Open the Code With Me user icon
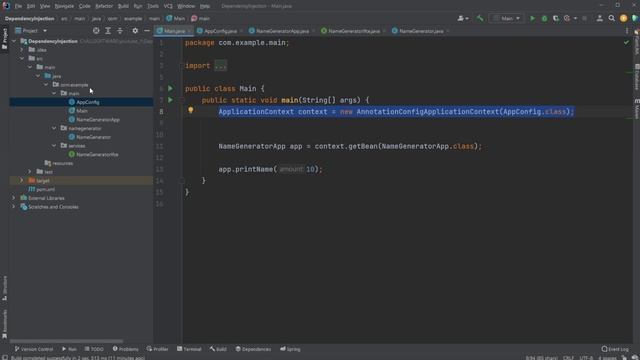This screenshot has width=640, height=360. pyautogui.click(x=462, y=18)
